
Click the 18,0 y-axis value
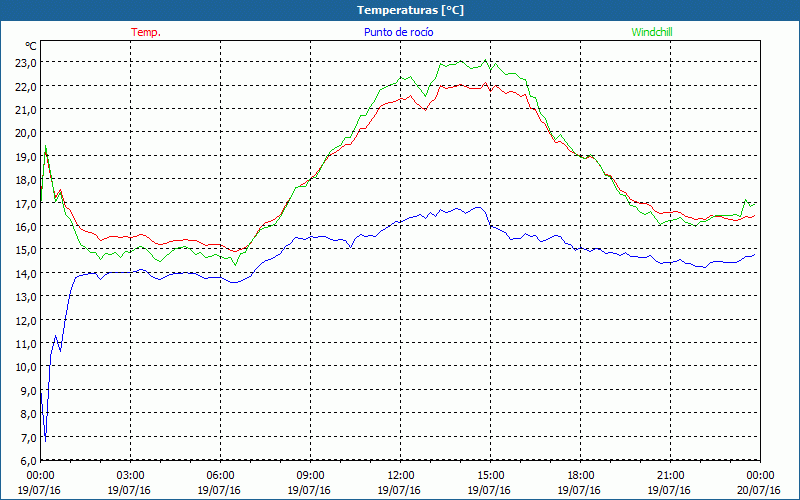26,180
